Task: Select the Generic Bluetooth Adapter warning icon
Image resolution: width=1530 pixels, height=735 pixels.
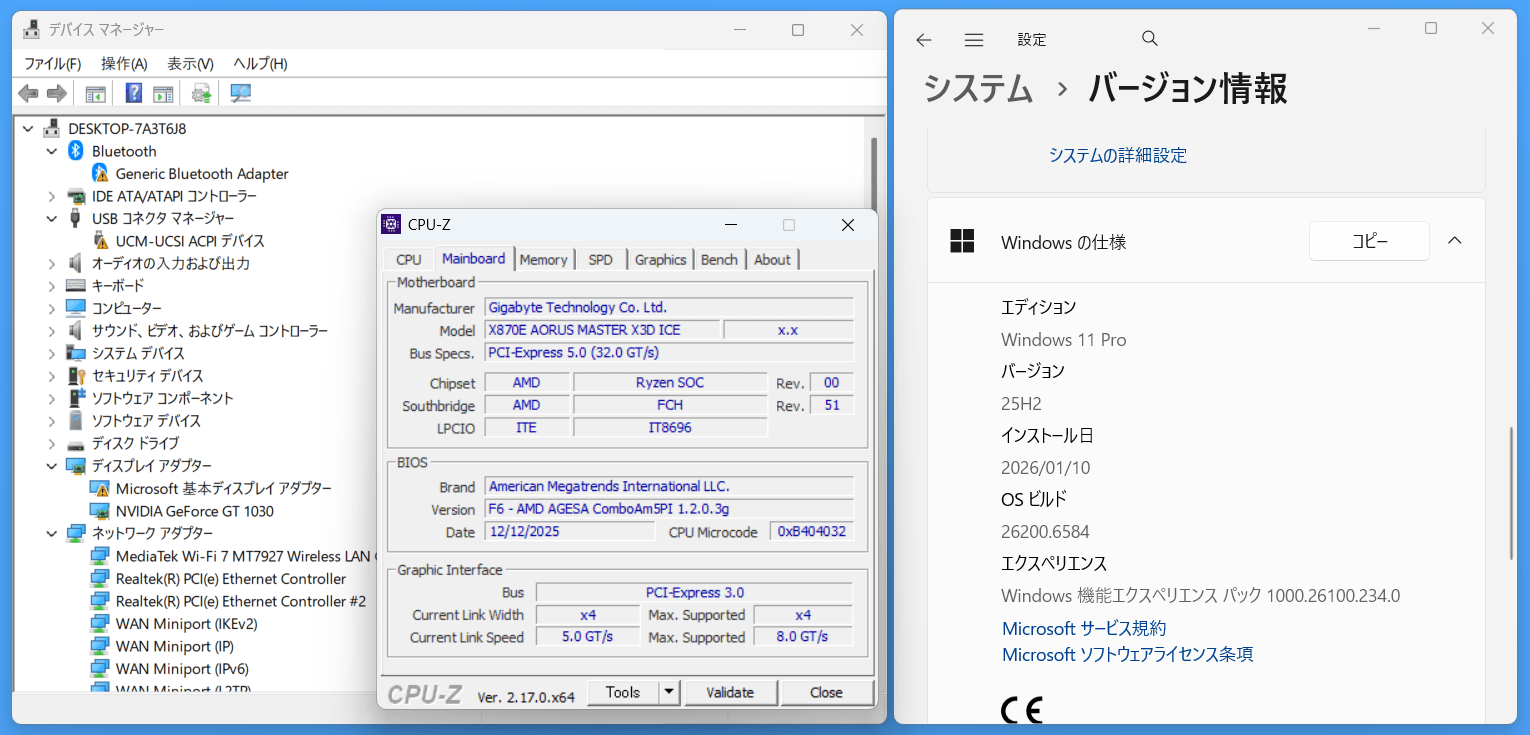Action: pyautogui.click(x=100, y=174)
